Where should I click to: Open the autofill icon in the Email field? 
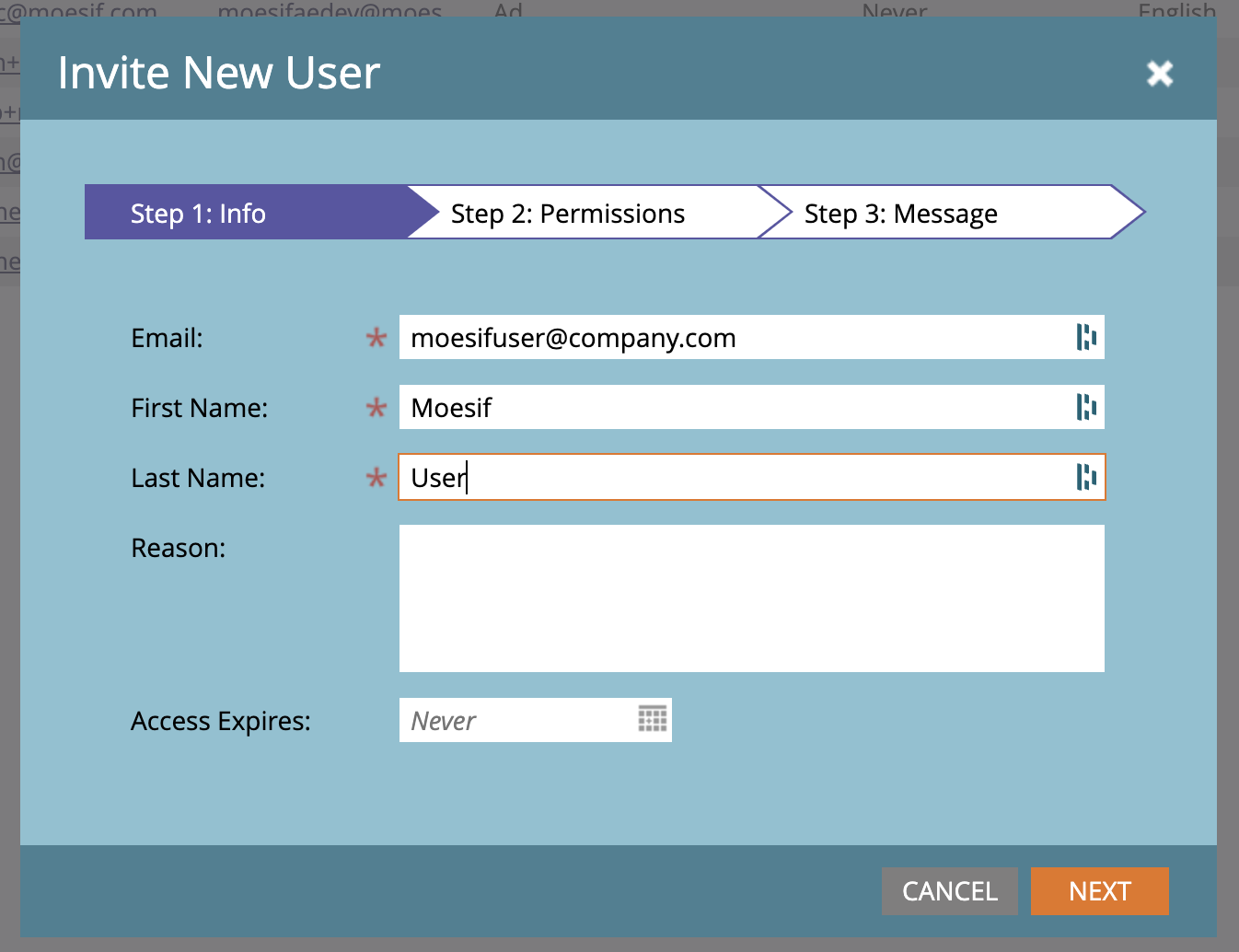coord(1086,338)
